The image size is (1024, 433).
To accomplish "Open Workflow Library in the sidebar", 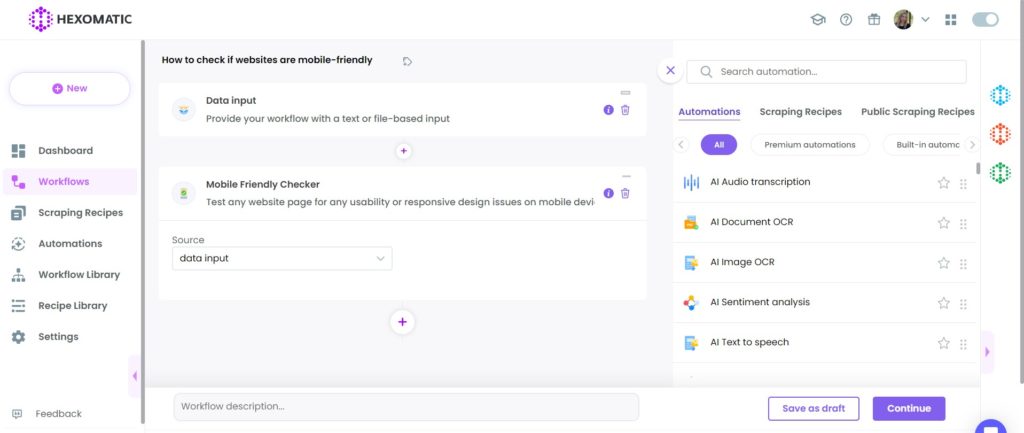I will tap(79, 275).
